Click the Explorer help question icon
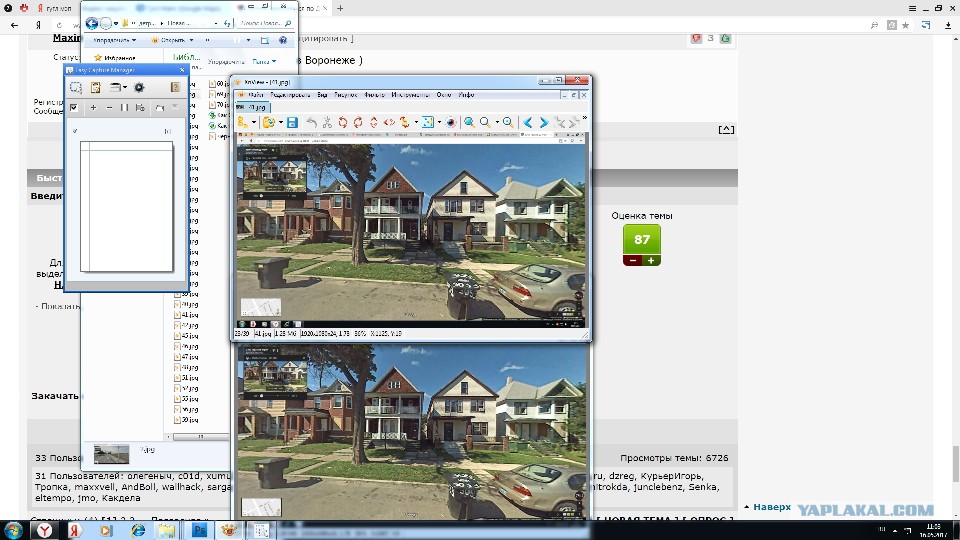Screen dimensions: 960x540 click(283, 40)
